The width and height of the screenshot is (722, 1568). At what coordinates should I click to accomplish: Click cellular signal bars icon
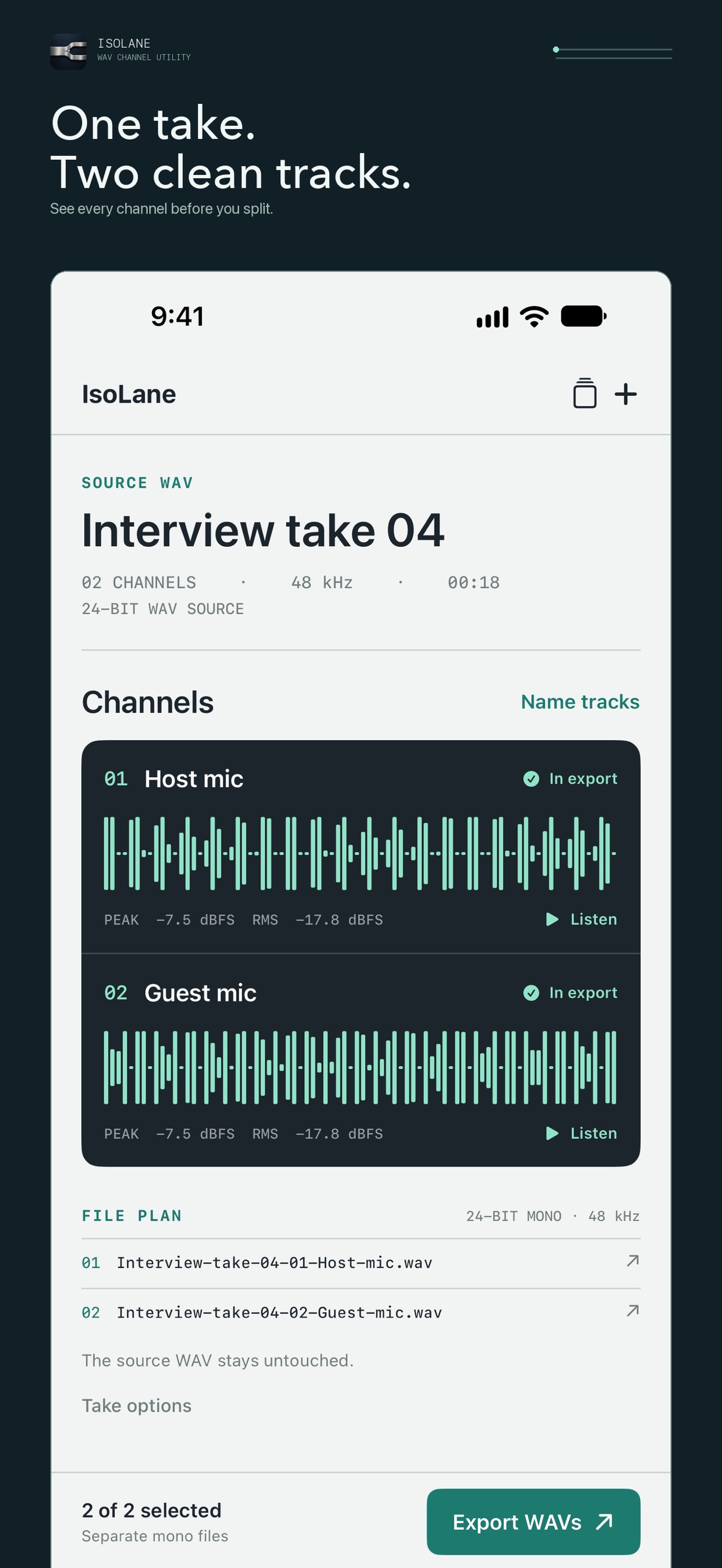coord(493,317)
